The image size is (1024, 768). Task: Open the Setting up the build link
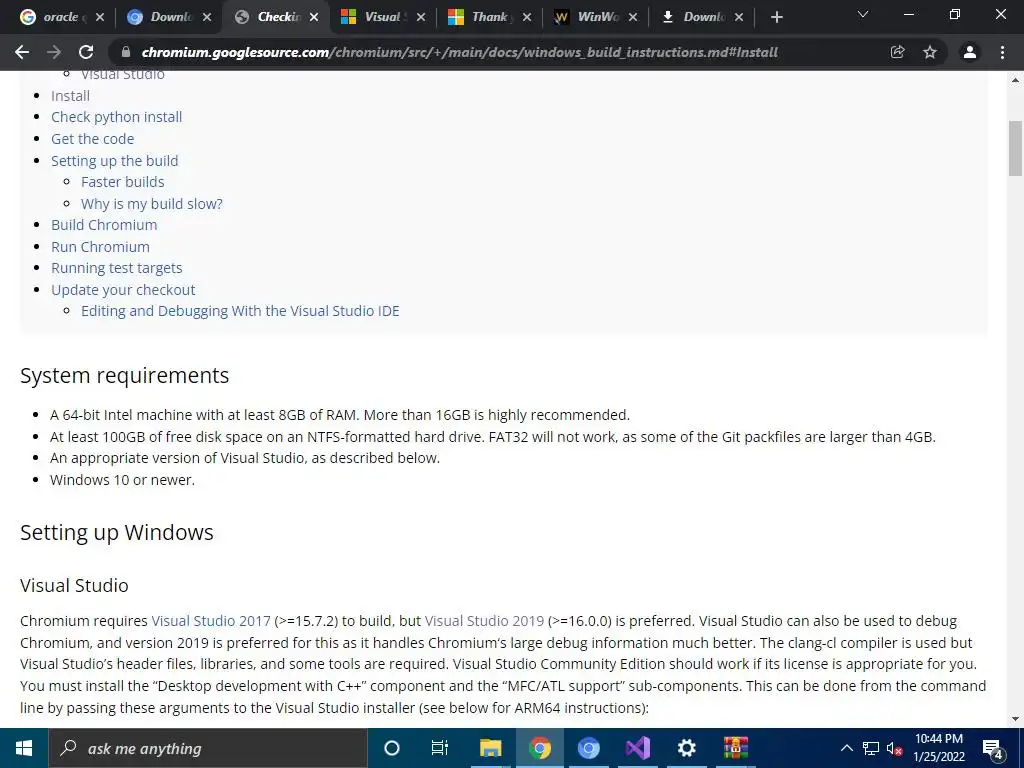pos(115,161)
